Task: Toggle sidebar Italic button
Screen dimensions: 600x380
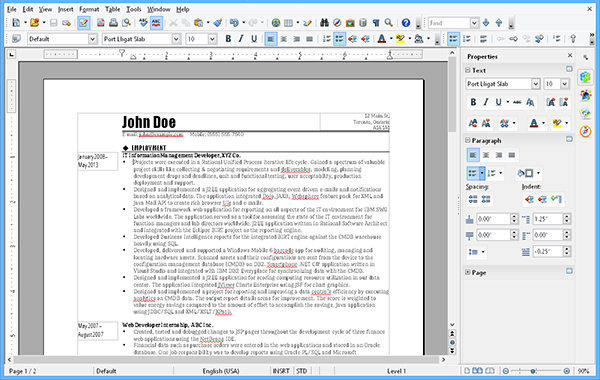Action: 486,102
